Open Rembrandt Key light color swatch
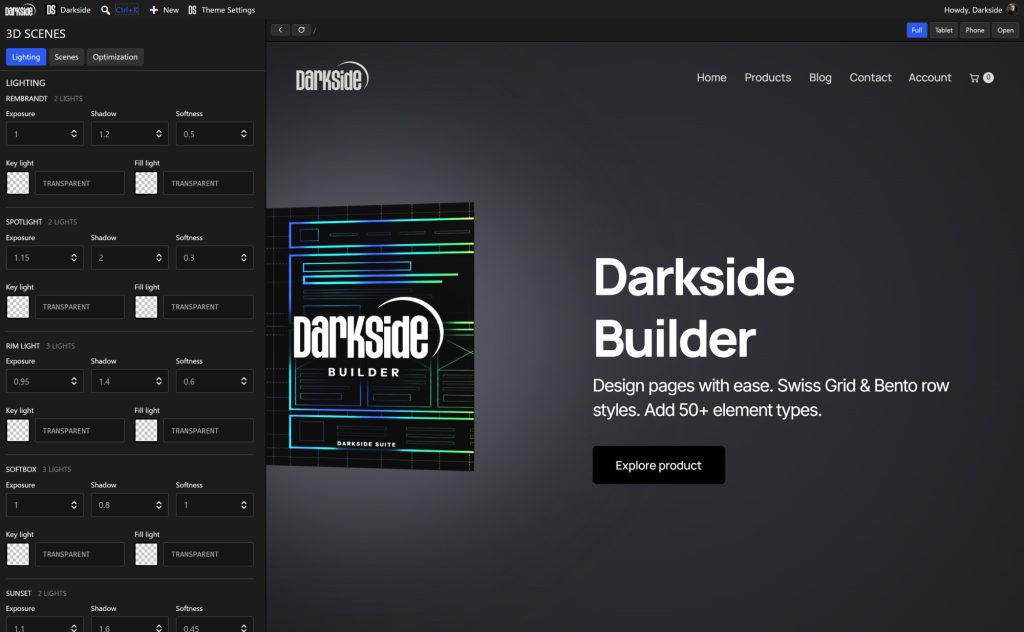 coord(18,183)
